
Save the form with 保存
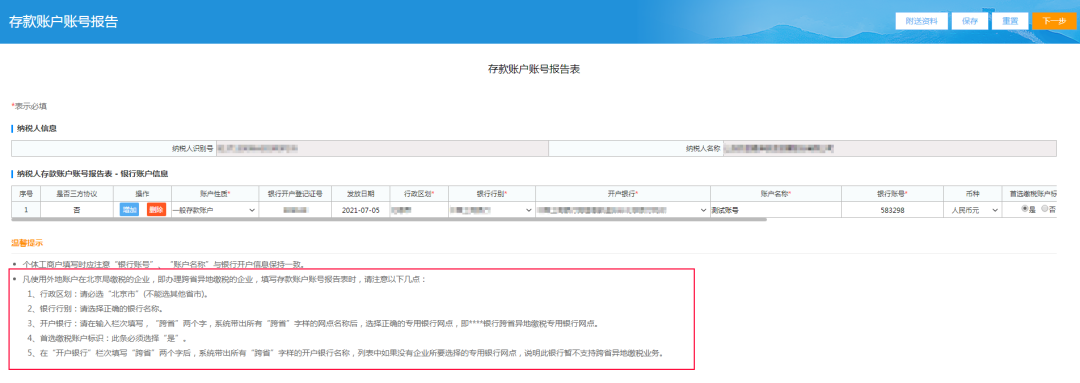point(970,21)
